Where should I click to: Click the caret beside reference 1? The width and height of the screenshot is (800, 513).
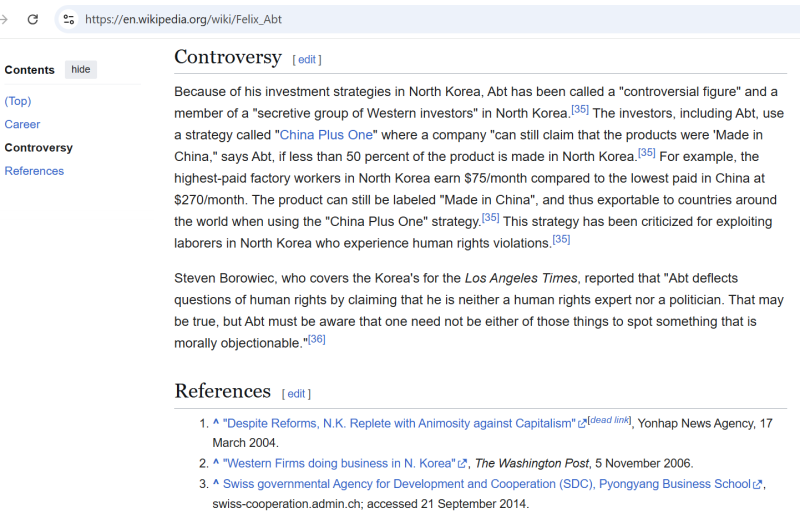coord(216,423)
